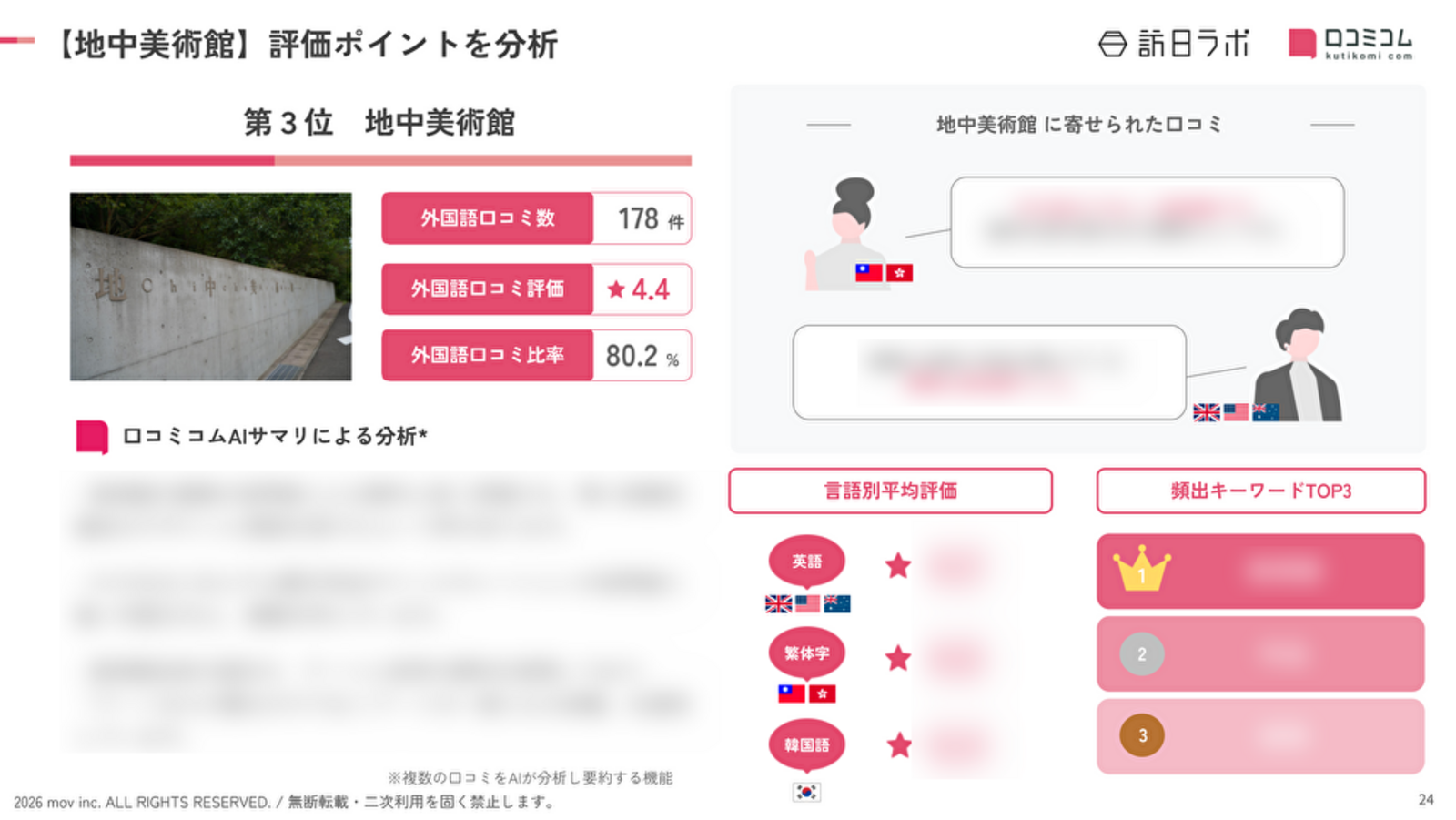
Task: Click the 口コミコム kutikomi.com logo
Action: coord(1350,44)
